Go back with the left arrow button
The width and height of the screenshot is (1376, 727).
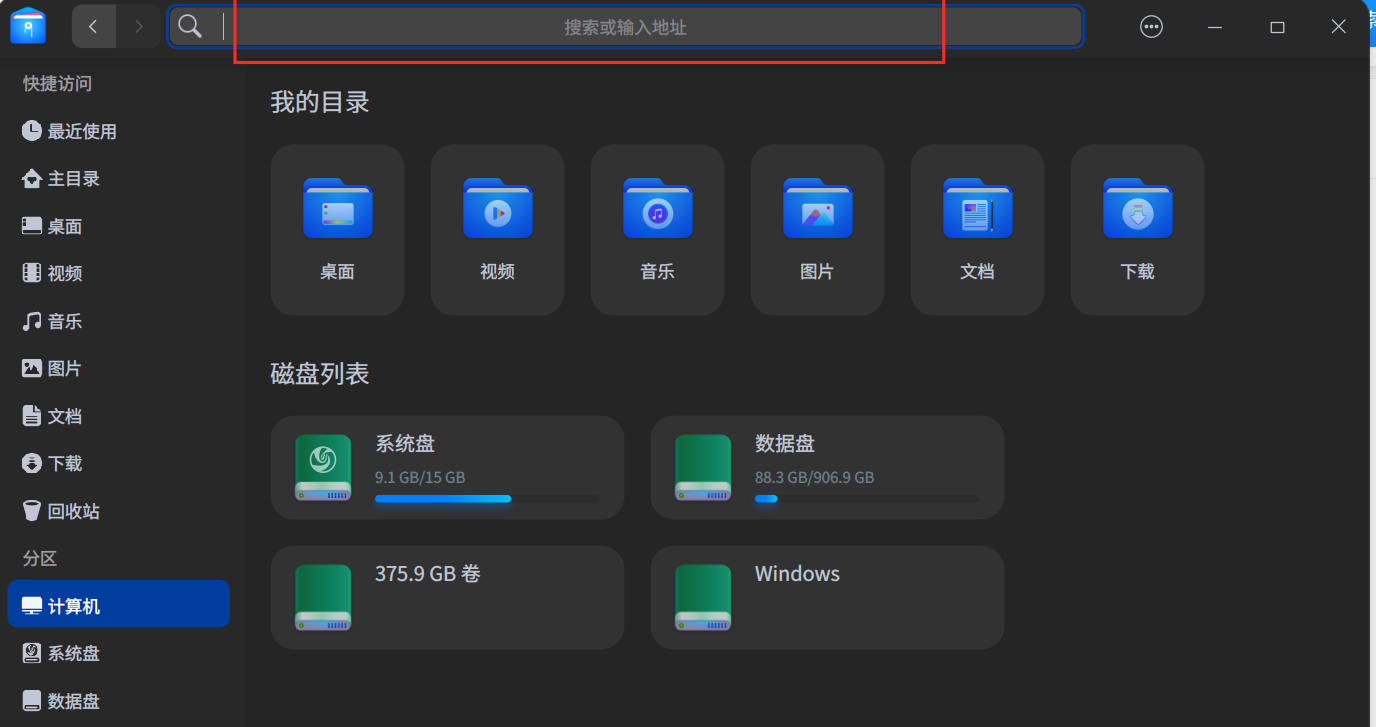click(93, 27)
